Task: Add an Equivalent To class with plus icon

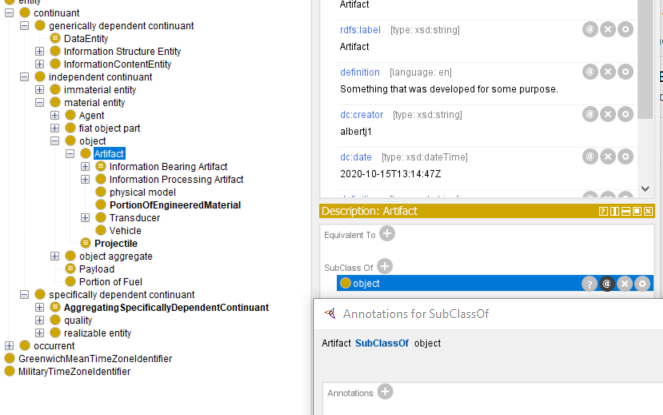Action: click(x=387, y=234)
